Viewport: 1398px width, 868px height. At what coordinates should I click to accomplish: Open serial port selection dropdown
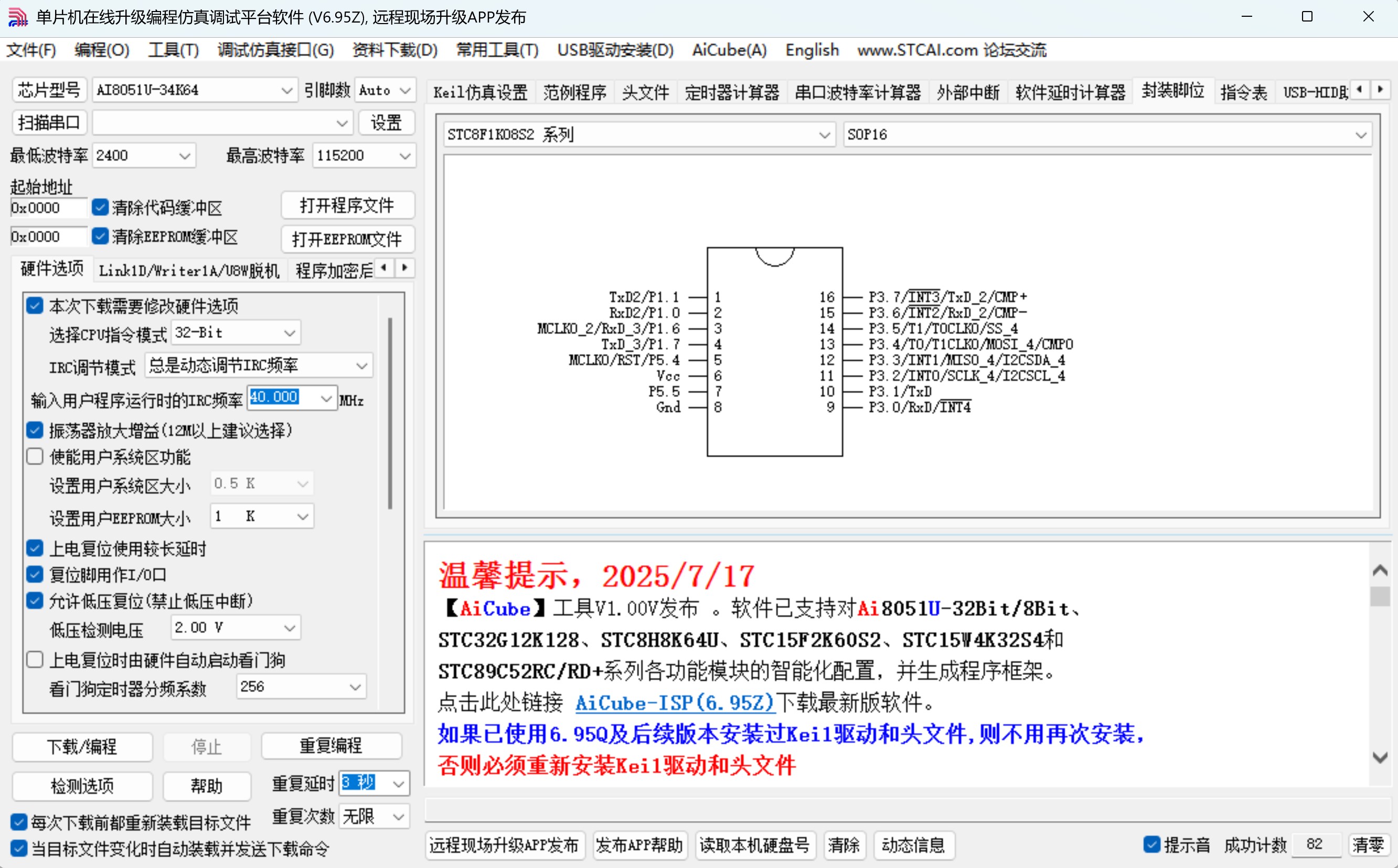[222, 123]
